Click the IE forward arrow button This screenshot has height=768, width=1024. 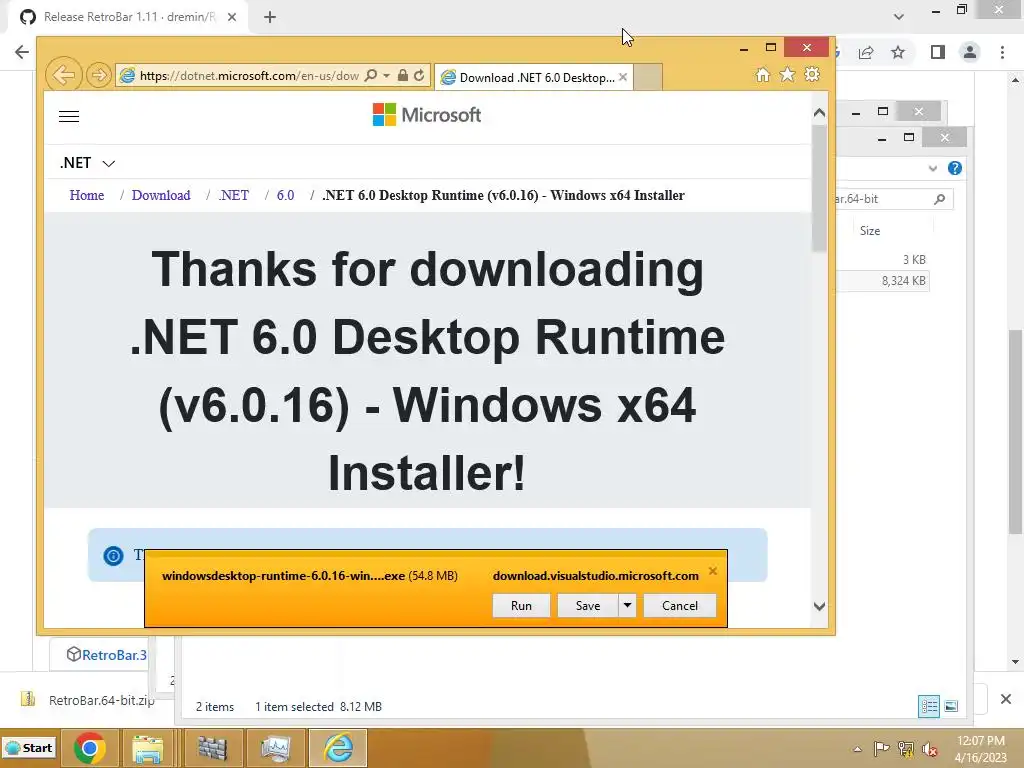(99, 75)
